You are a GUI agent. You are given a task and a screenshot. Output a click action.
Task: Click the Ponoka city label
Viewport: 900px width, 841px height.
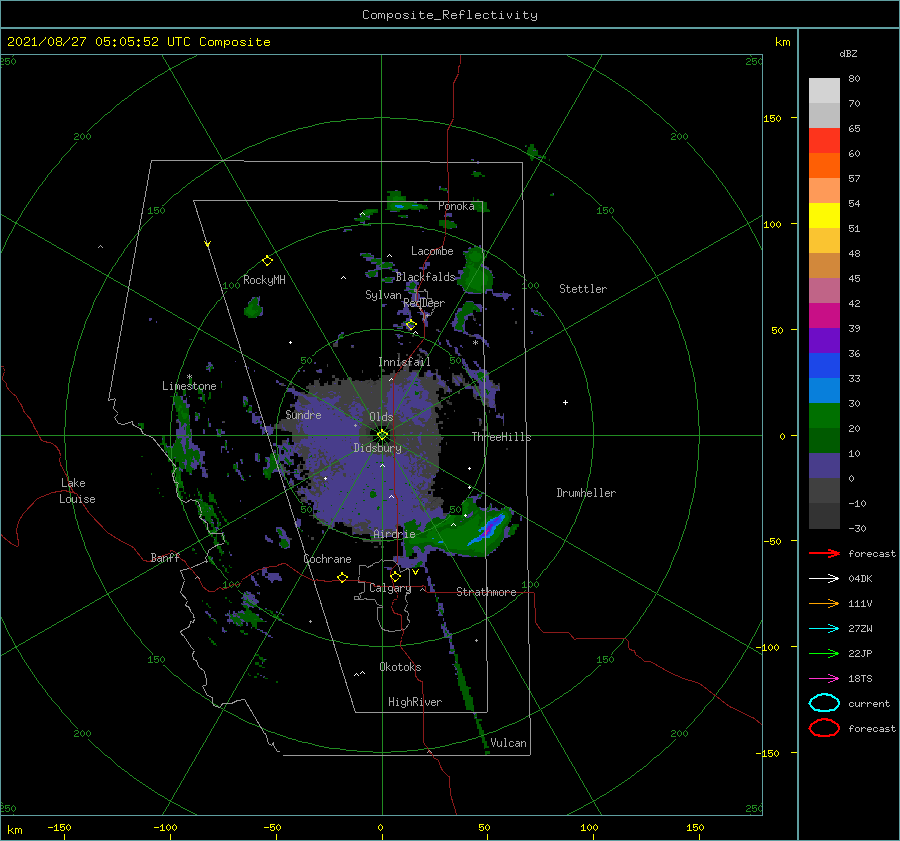click(456, 206)
